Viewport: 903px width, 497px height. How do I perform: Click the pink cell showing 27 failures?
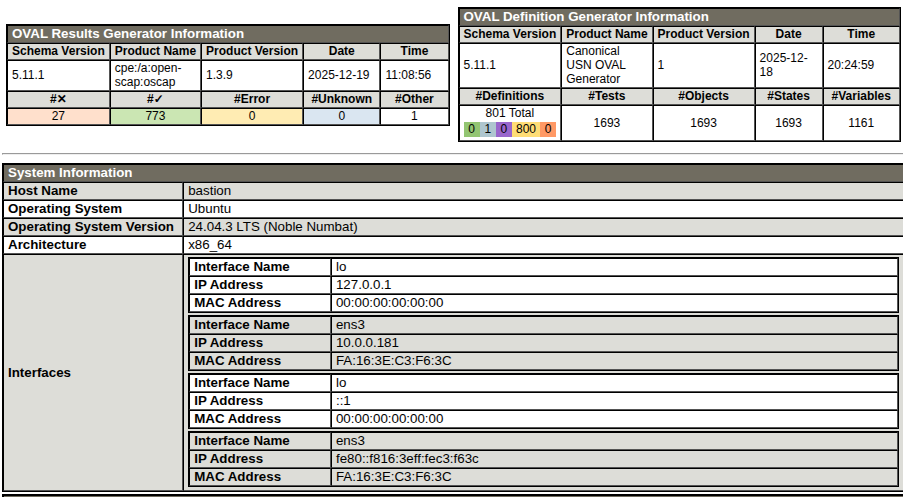[58, 116]
